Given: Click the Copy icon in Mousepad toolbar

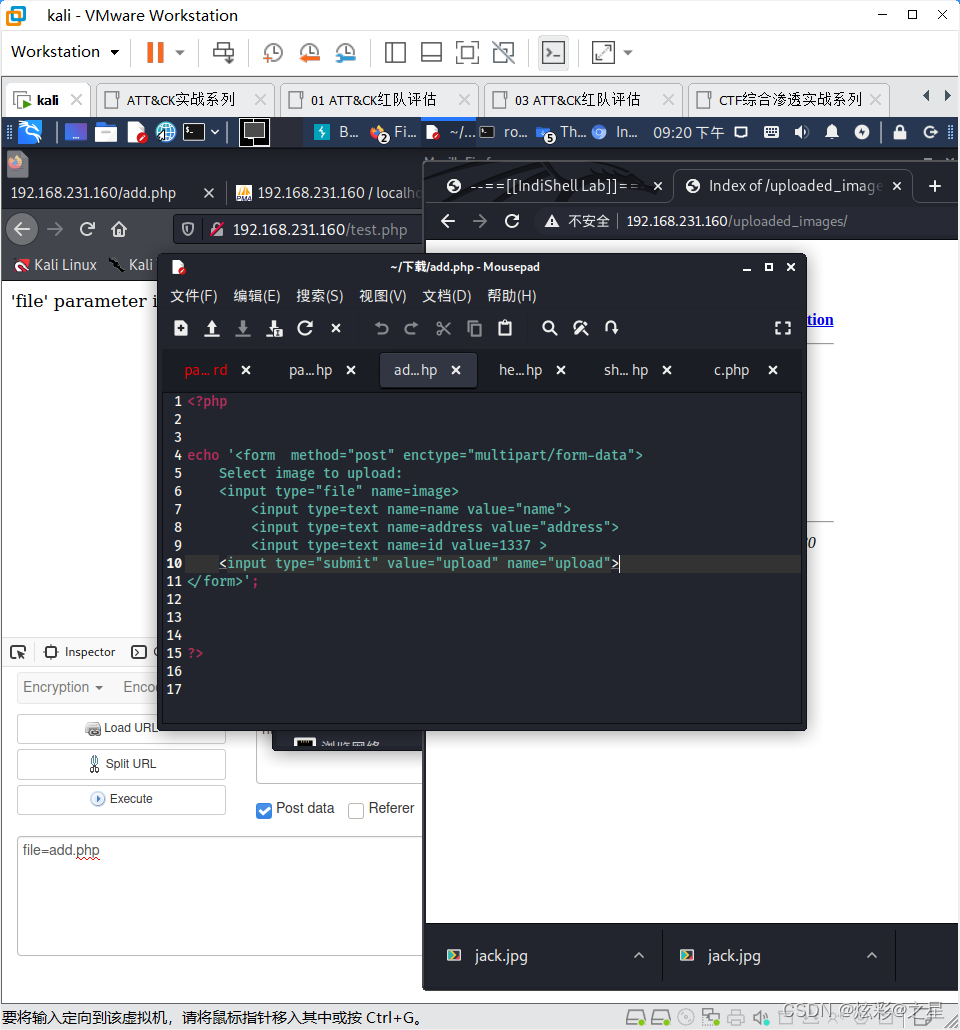Looking at the screenshot, I should coord(474,328).
